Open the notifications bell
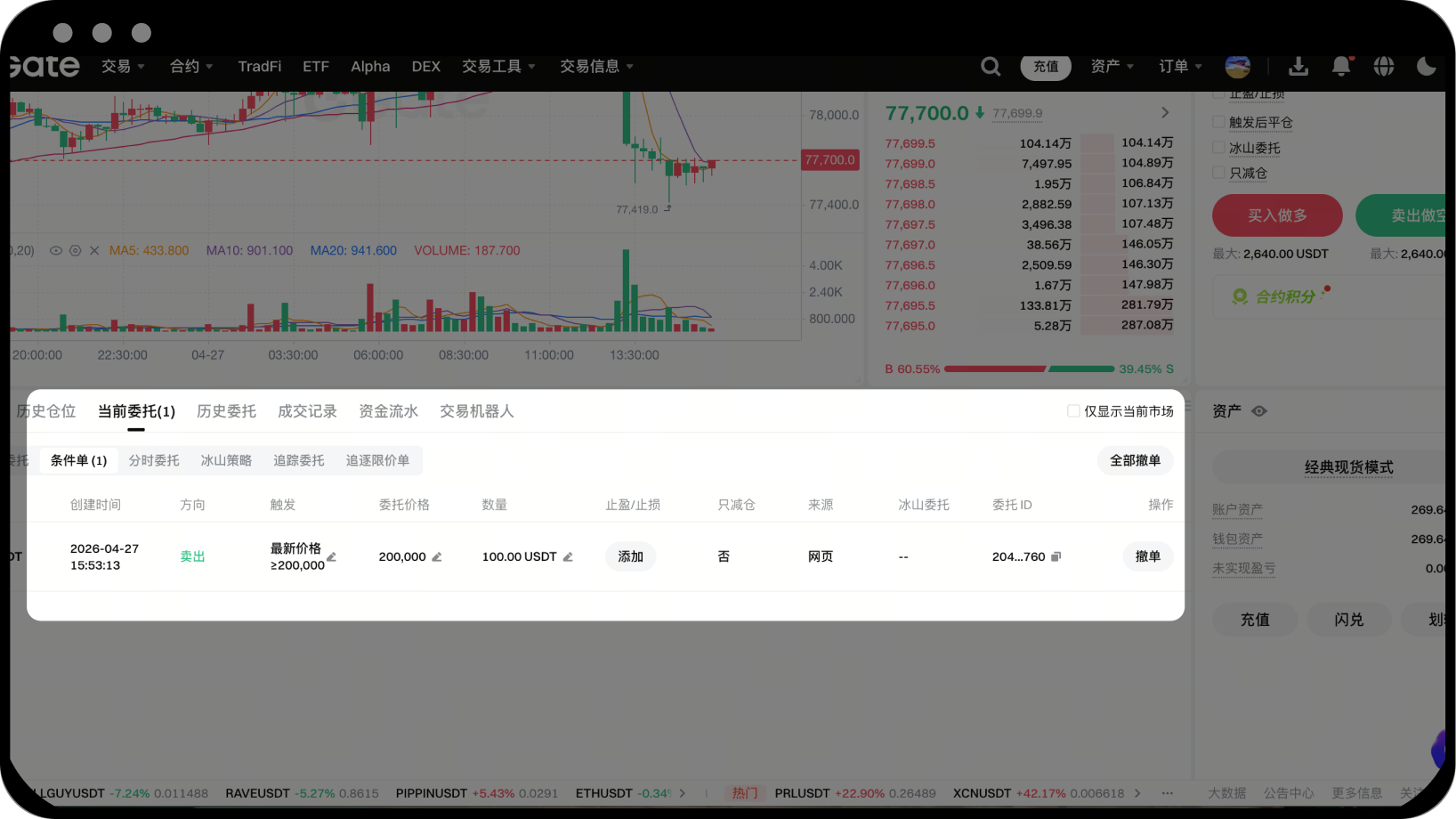 pos(1341,67)
